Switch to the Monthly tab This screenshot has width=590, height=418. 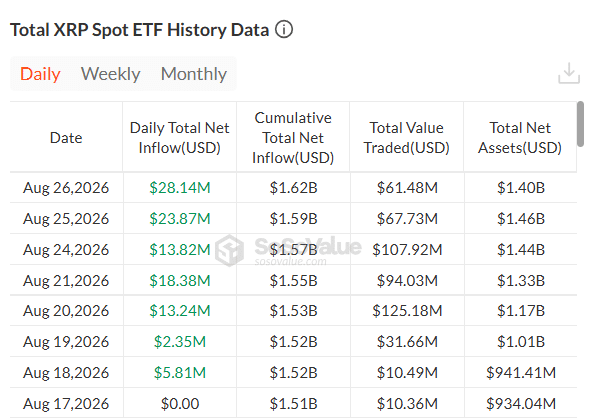click(194, 74)
